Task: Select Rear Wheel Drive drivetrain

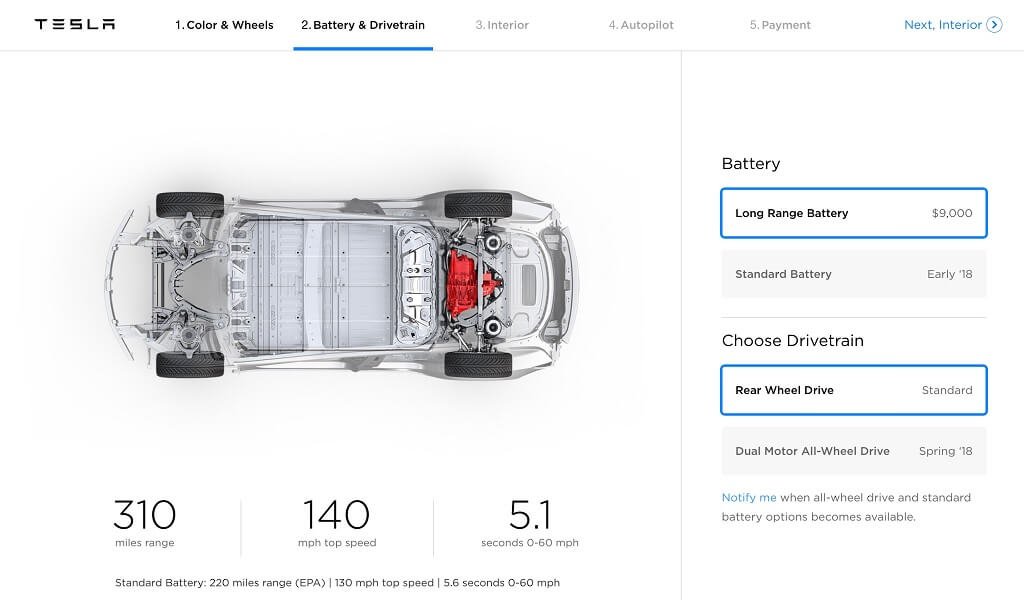Action: 854,390
